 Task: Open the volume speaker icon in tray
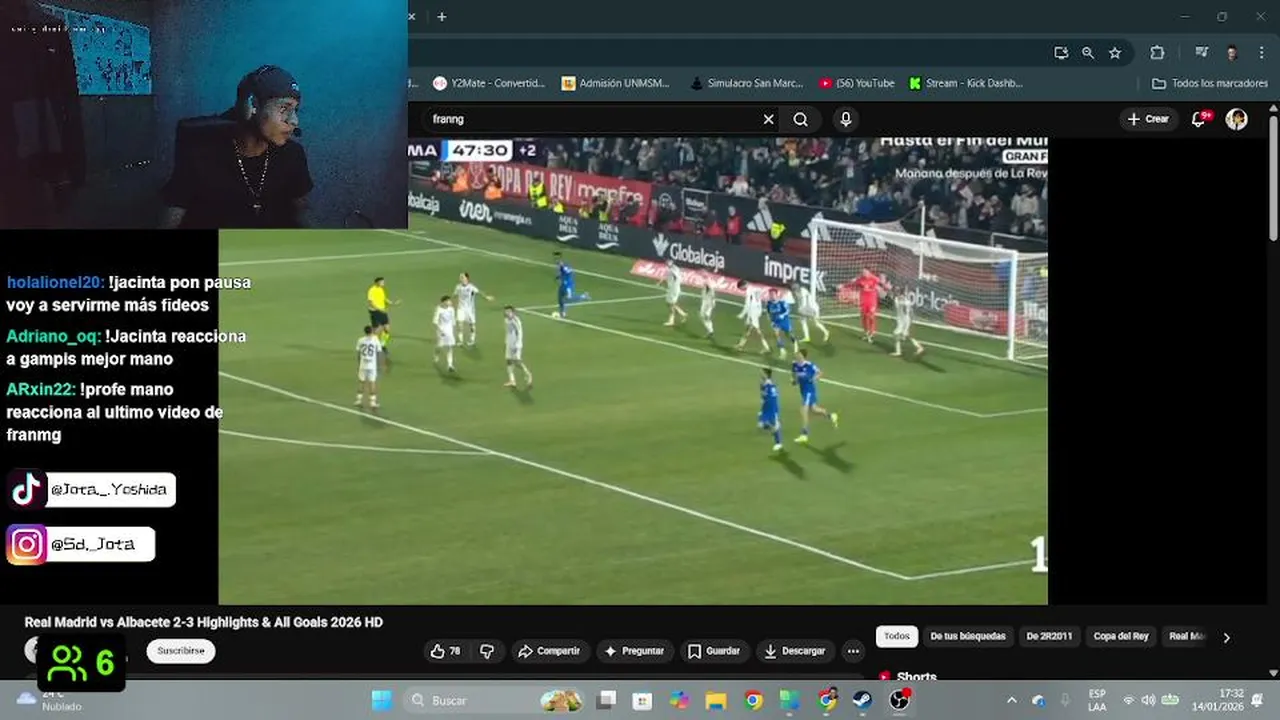pos(1148,700)
